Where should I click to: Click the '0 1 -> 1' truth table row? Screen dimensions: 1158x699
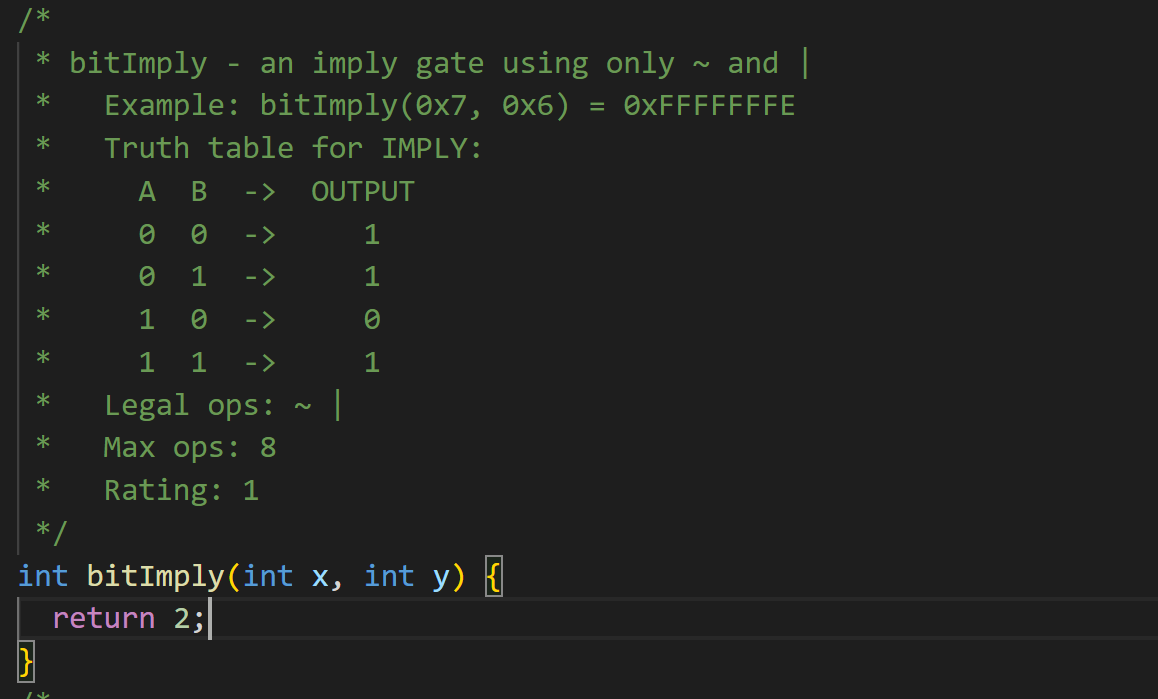(259, 277)
